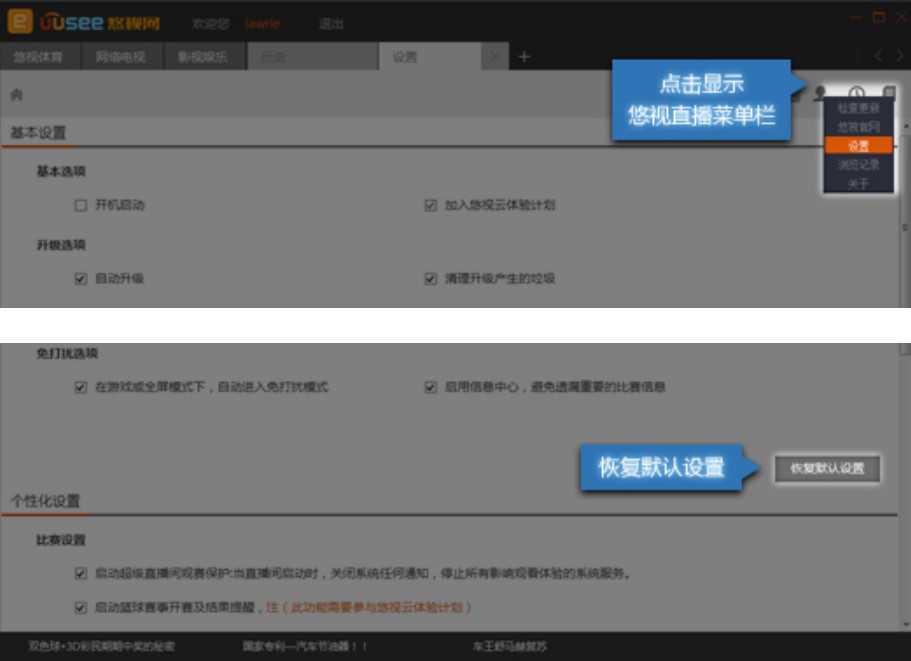Switch to the 网络电视 tab
Image resolution: width=911 pixels, height=661 pixels.
click(122, 56)
